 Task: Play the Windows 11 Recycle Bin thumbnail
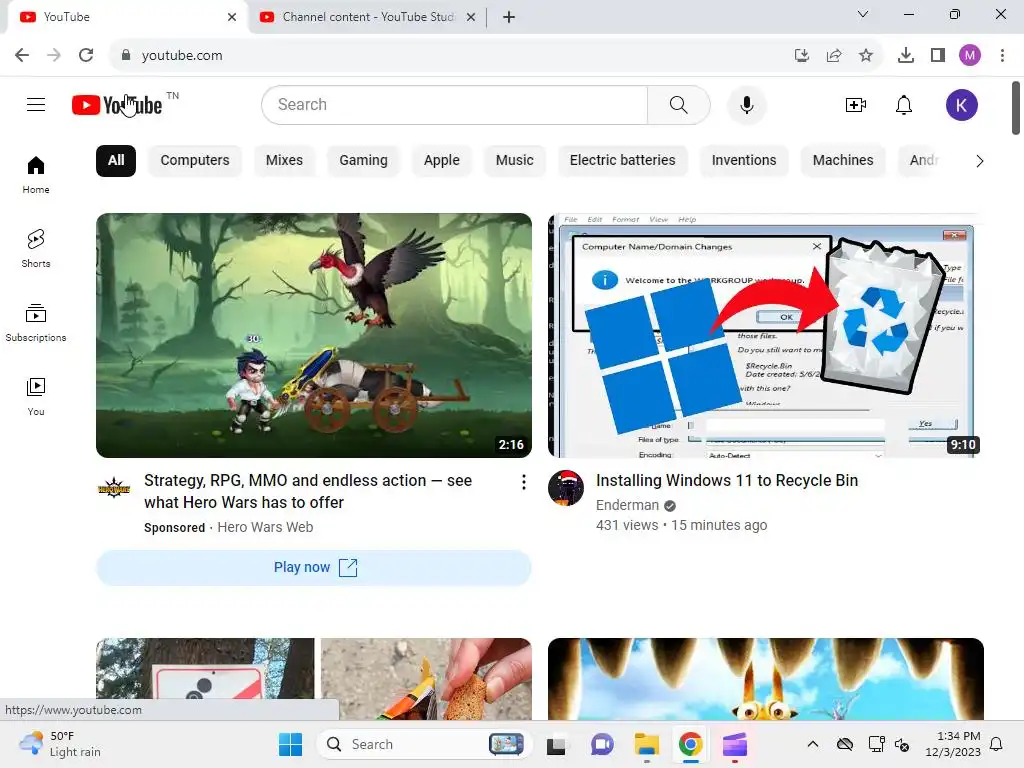click(x=765, y=335)
